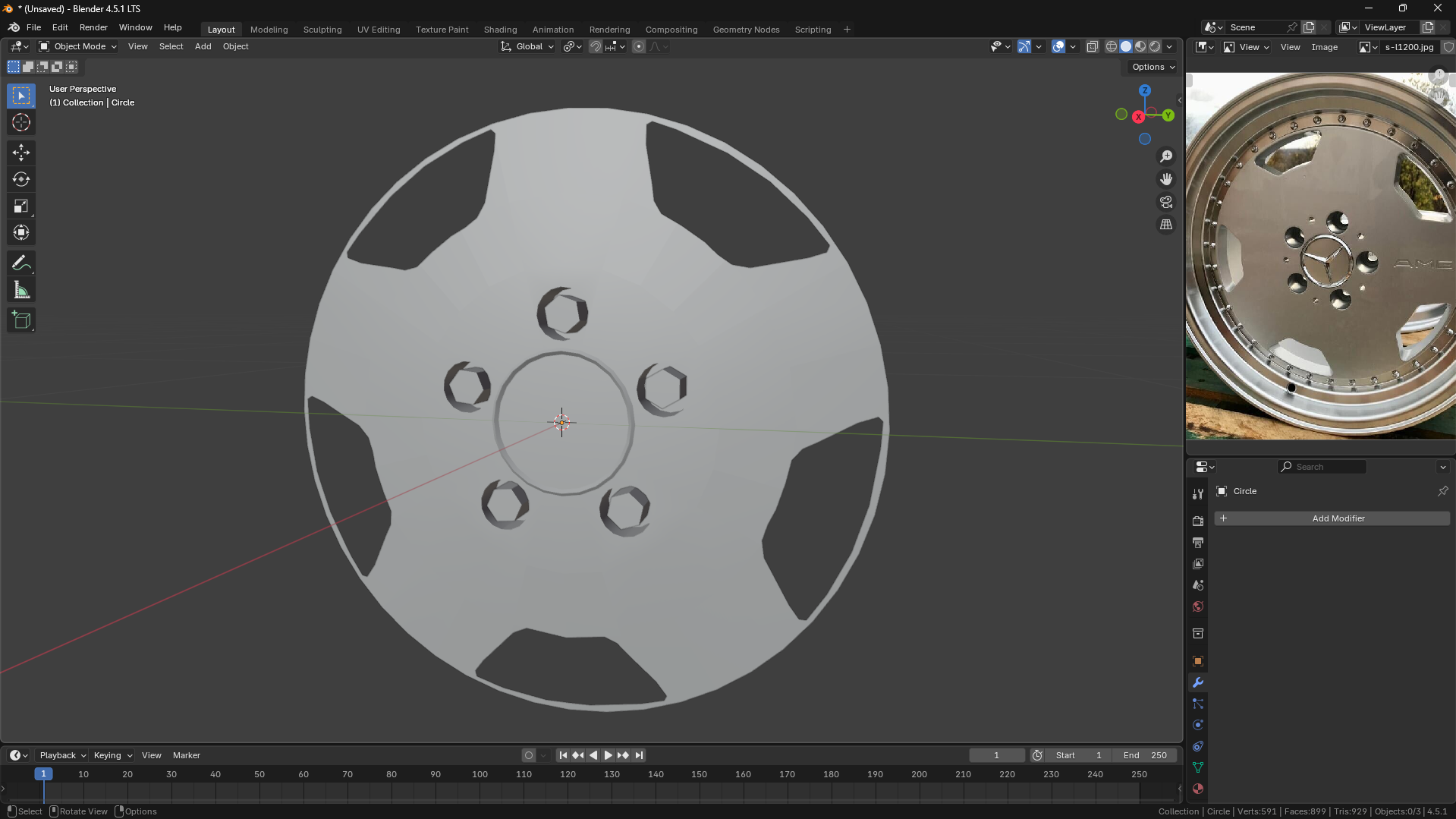The image size is (1456, 819).
Task: Choose the Move tool
Action: tap(21, 153)
